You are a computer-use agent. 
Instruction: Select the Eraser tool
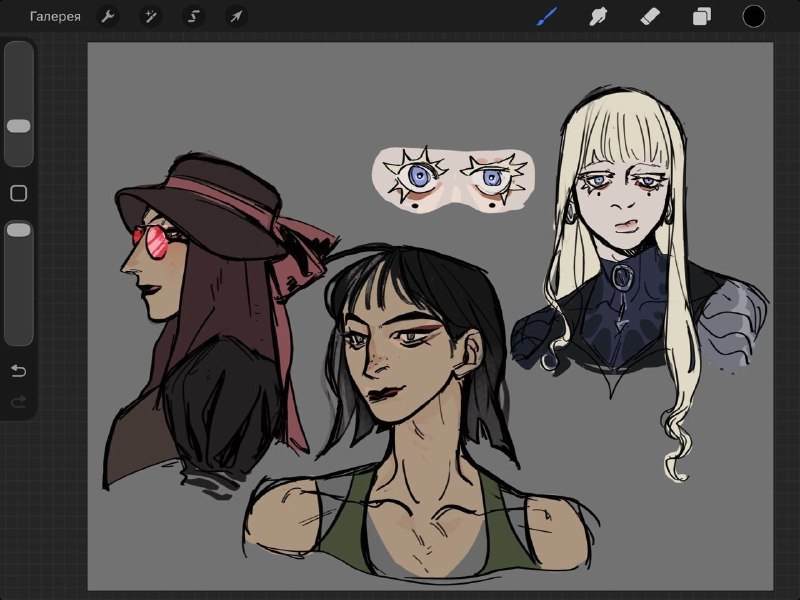[x=650, y=16]
